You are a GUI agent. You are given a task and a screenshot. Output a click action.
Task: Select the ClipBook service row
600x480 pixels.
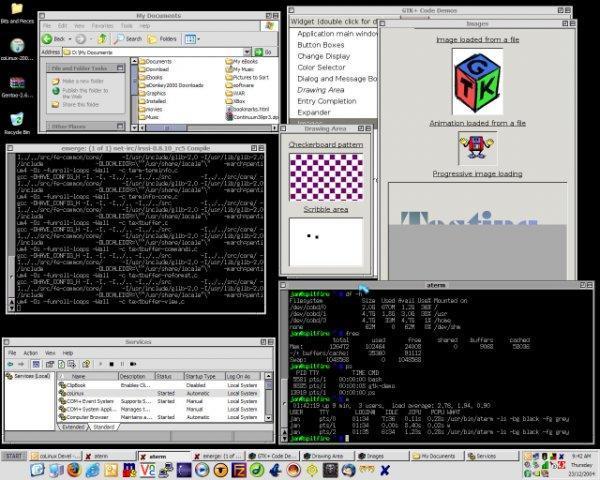point(158,385)
